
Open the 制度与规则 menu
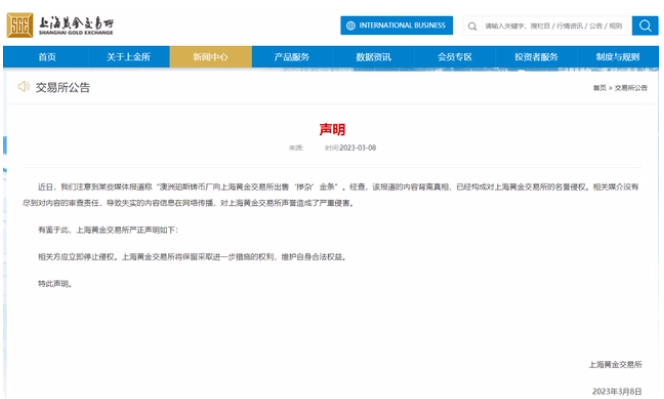click(617, 57)
